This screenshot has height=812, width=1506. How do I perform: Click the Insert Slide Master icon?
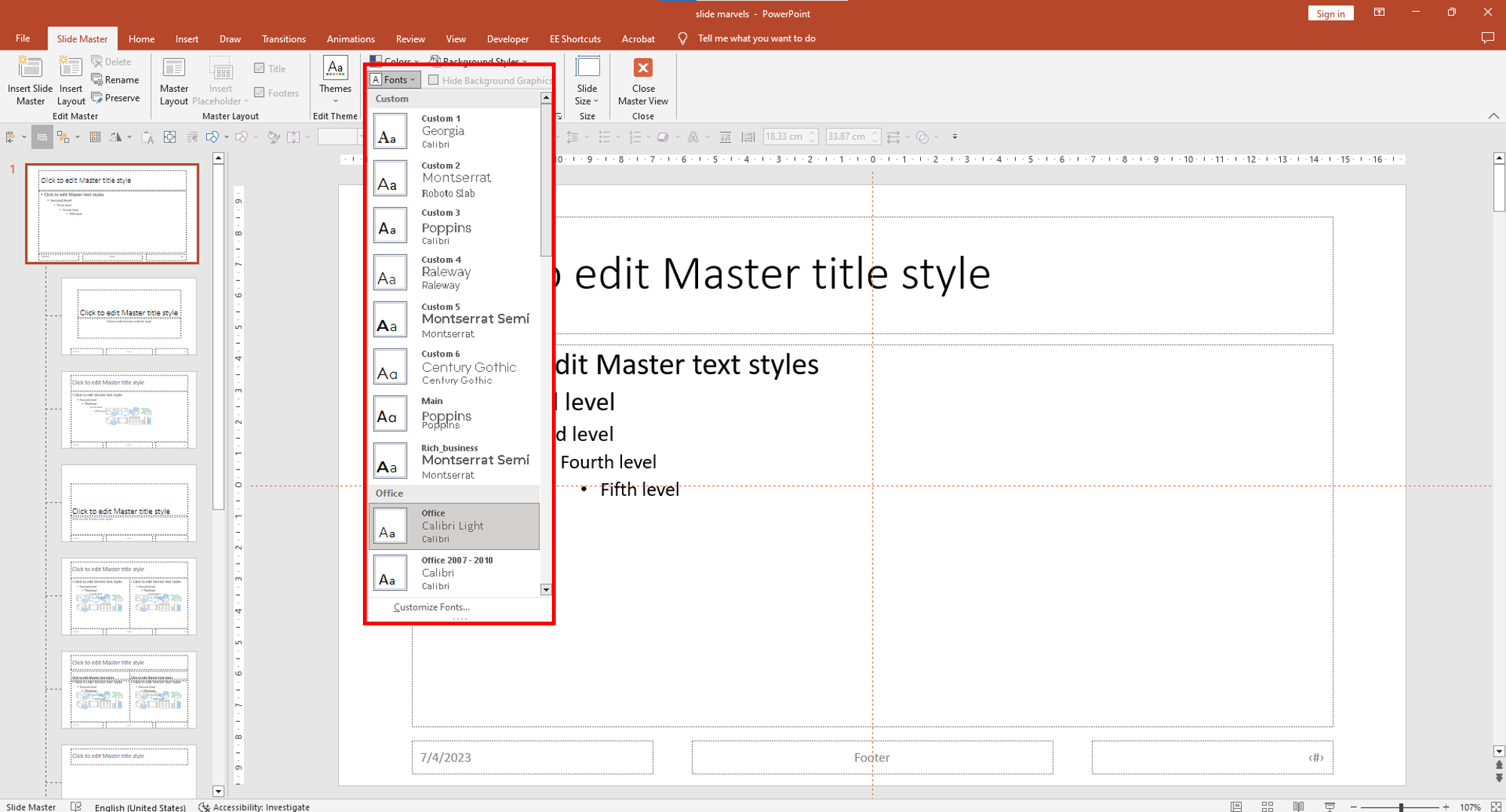pyautogui.click(x=29, y=79)
